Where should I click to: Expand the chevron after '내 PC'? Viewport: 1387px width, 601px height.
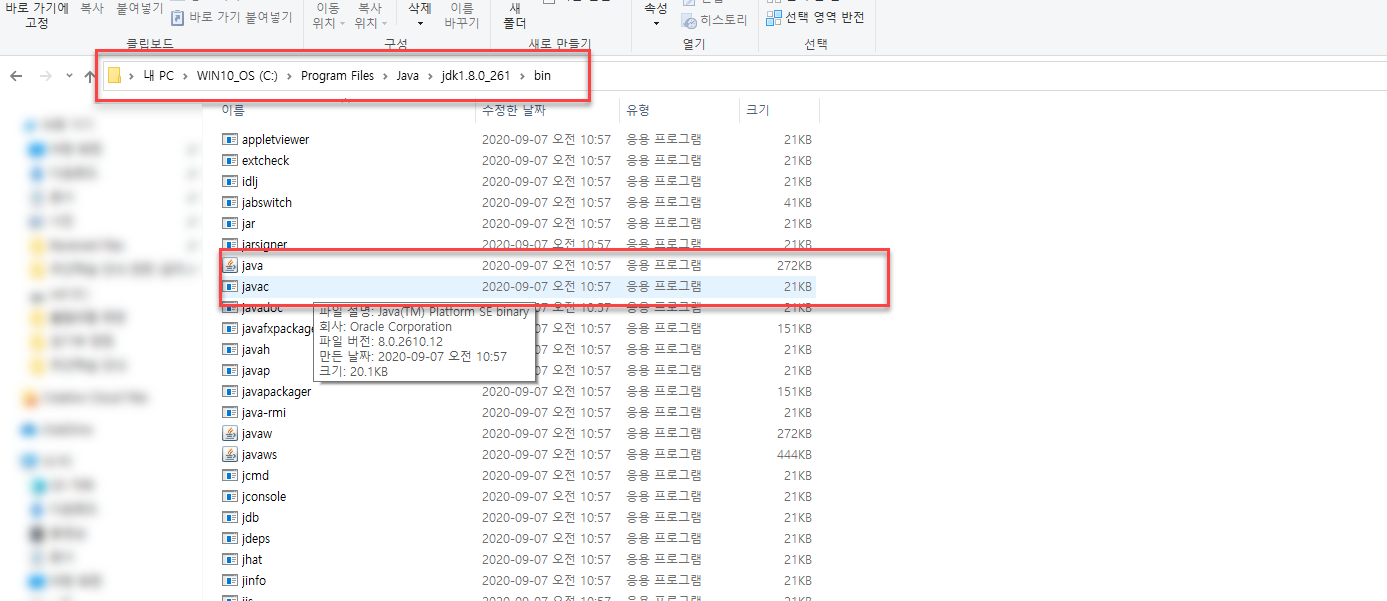click(186, 76)
